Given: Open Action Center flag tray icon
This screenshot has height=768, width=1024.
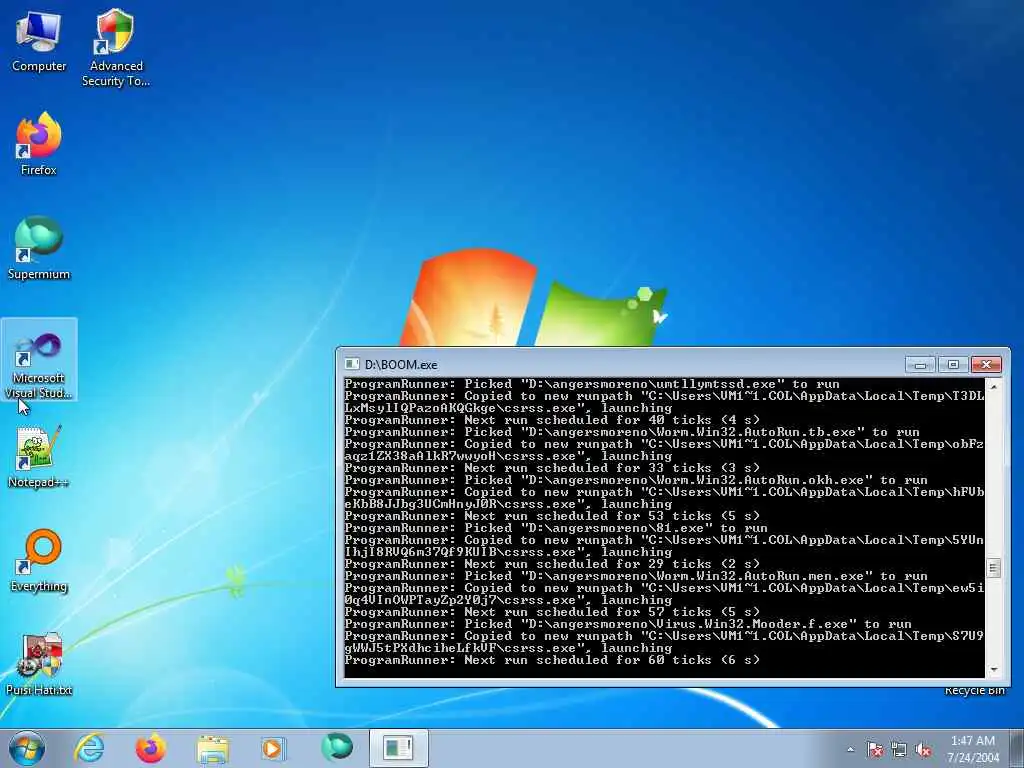Looking at the screenshot, I should [x=875, y=750].
